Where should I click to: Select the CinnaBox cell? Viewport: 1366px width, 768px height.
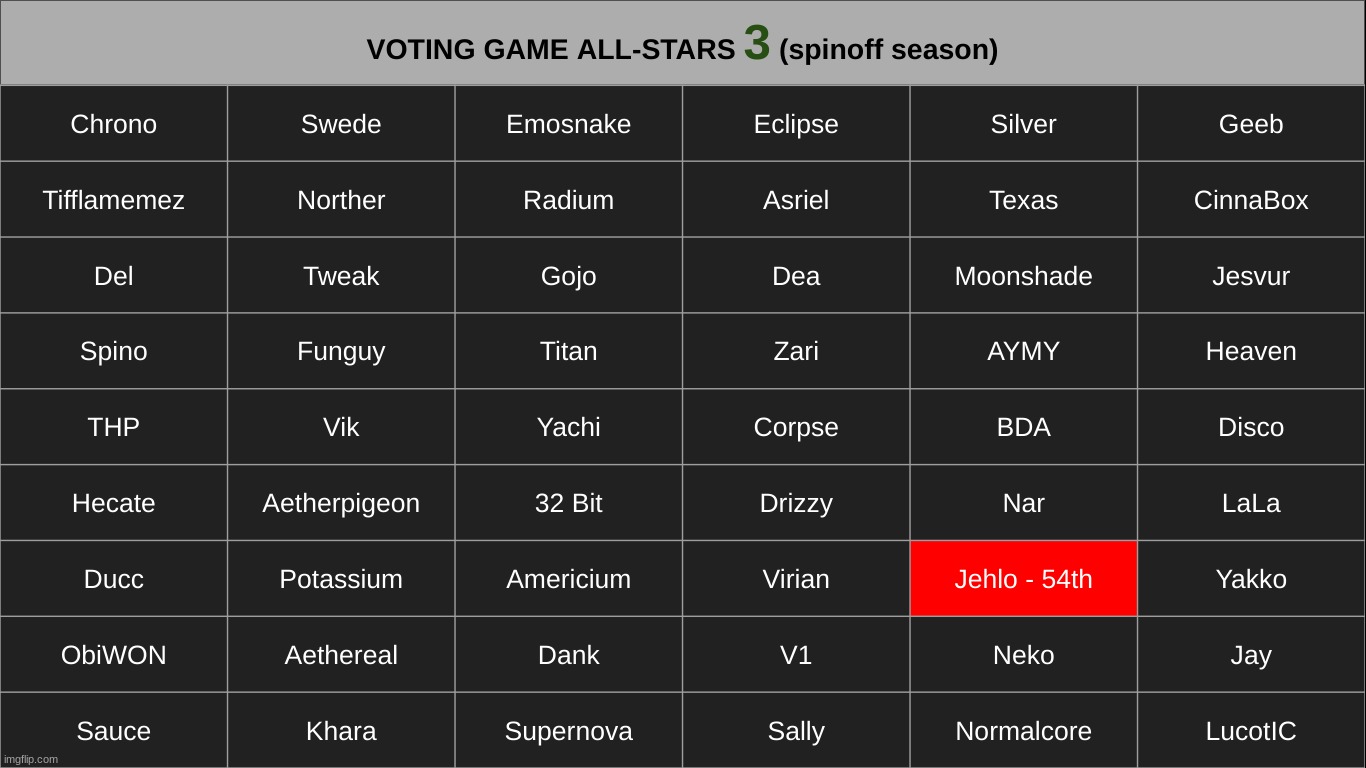1250,200
